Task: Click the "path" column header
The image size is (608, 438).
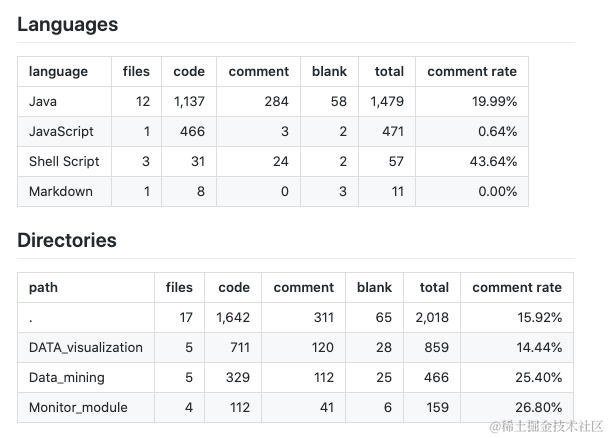Action: click(43, 287)
